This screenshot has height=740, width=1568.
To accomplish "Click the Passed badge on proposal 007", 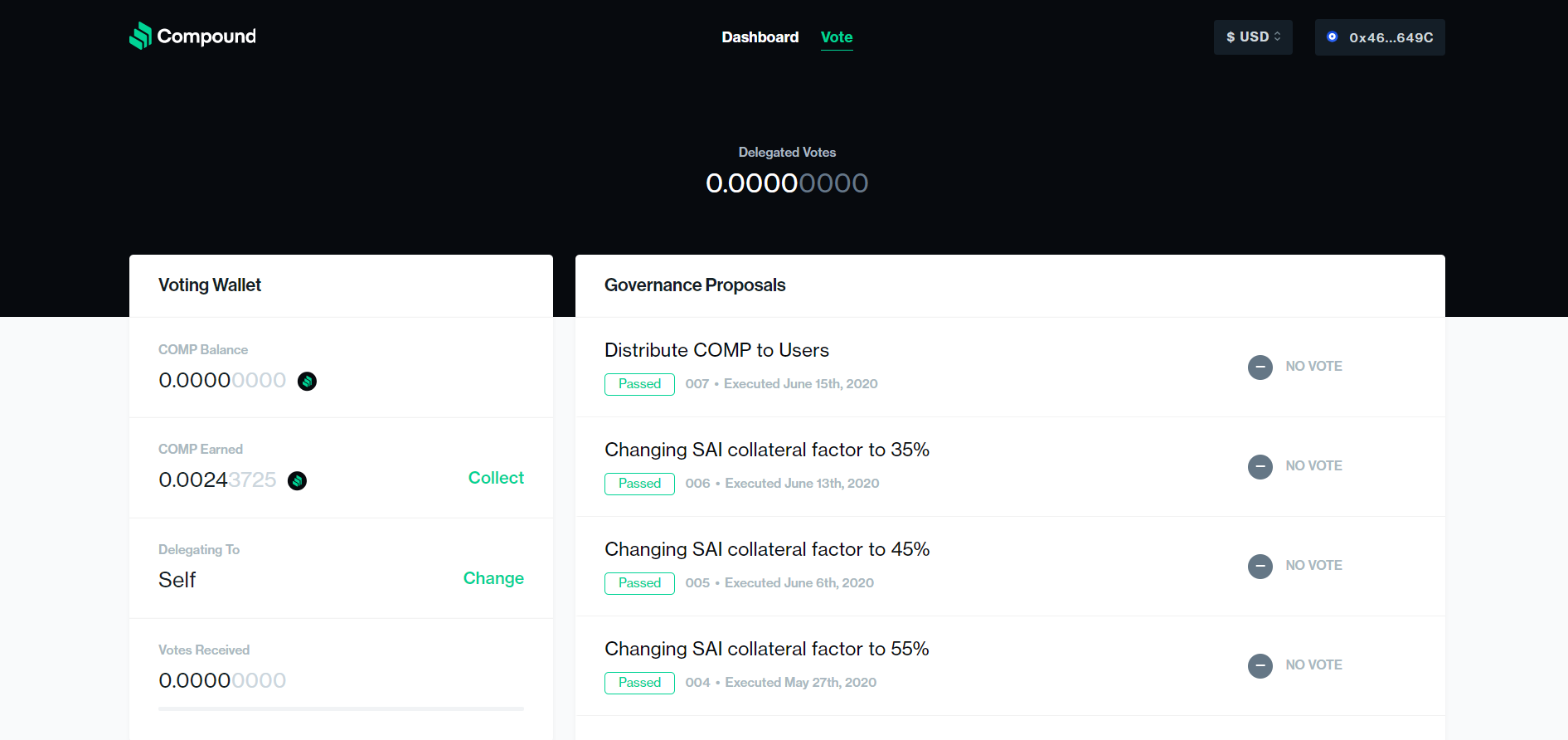I will click(x=639, y=384).
